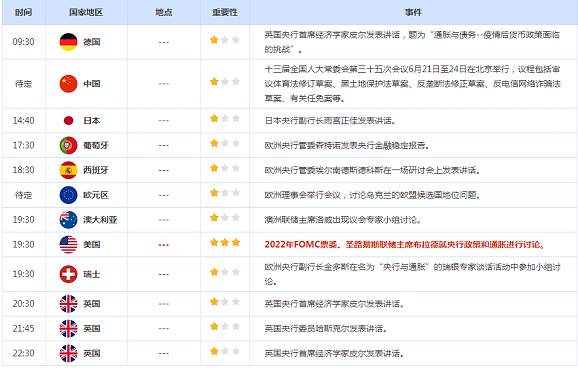Click the event text about 十三届全国人大常委会
The height and width of the screenshot is (368, 578).
[412, 84]
